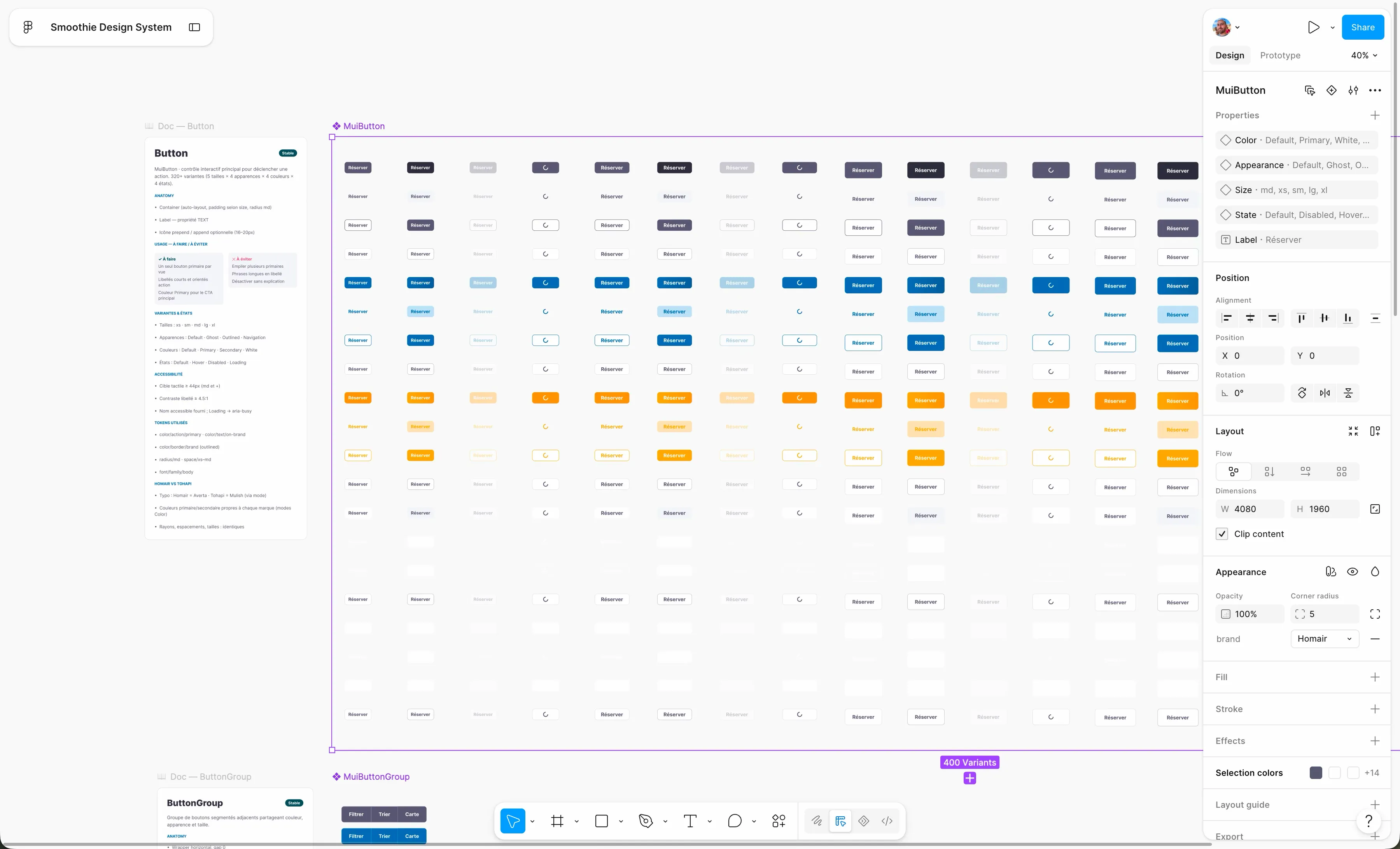This screenshot has width=1400, height=849.
Task: Open Present options dropdown arrow
Action: pos(1332,27)
